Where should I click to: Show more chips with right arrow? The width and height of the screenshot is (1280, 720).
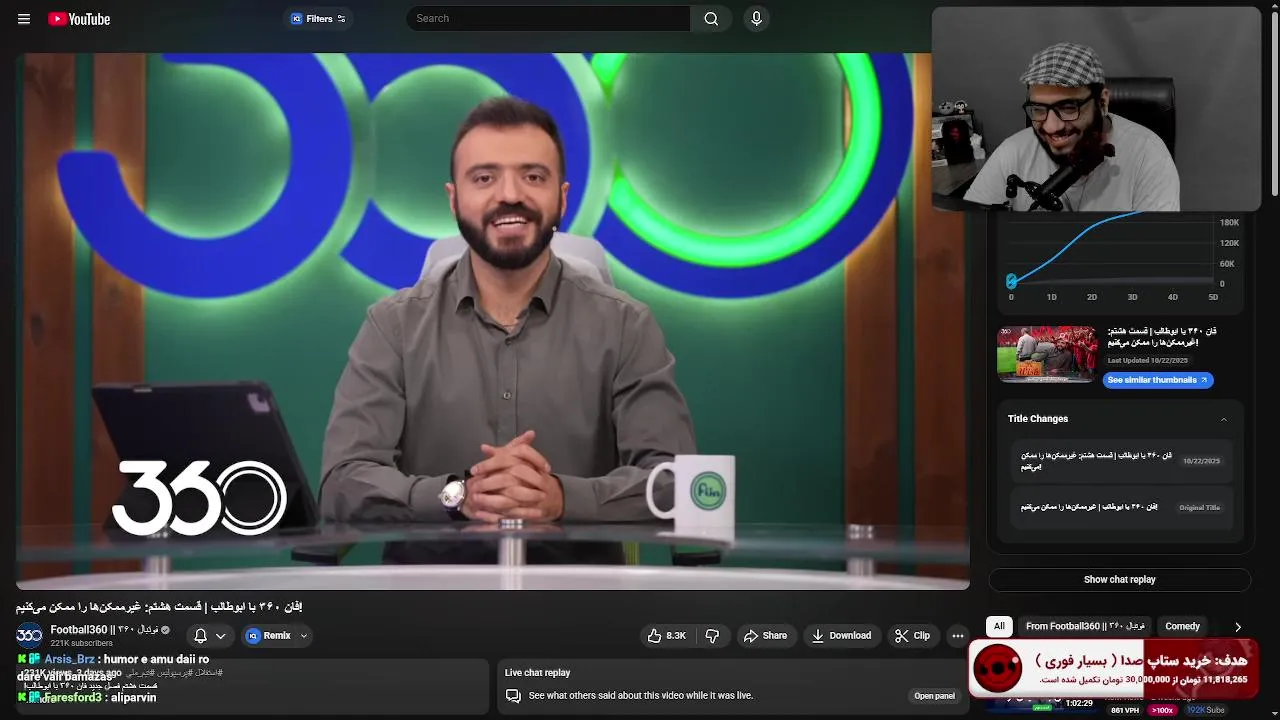(1238, 627)
